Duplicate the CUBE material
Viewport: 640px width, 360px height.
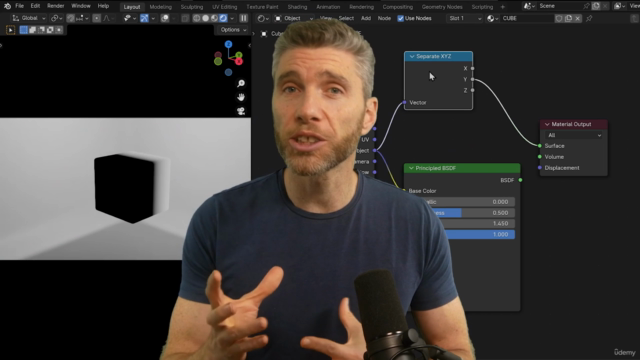point(568,18)
